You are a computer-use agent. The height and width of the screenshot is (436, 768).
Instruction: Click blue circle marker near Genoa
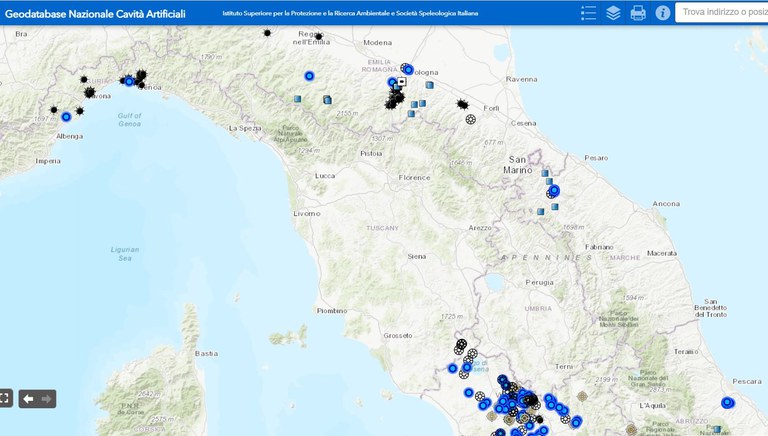click(129, 81)
